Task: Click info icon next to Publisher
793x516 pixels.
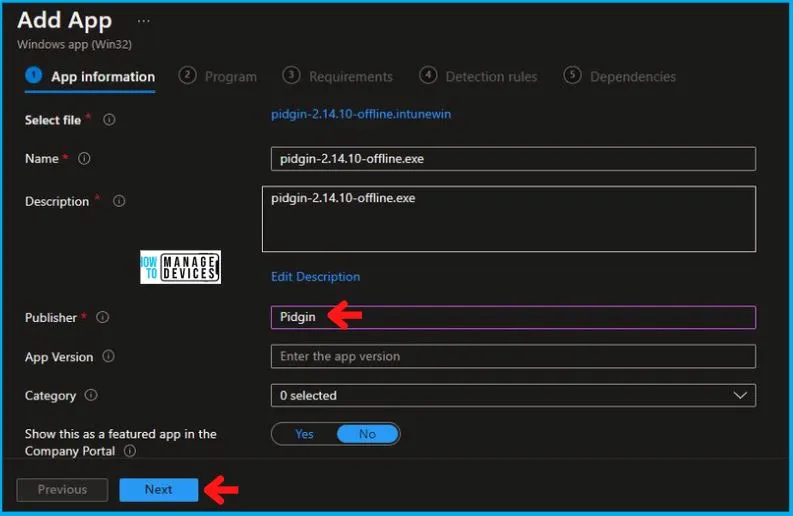Action: (102, 318)
